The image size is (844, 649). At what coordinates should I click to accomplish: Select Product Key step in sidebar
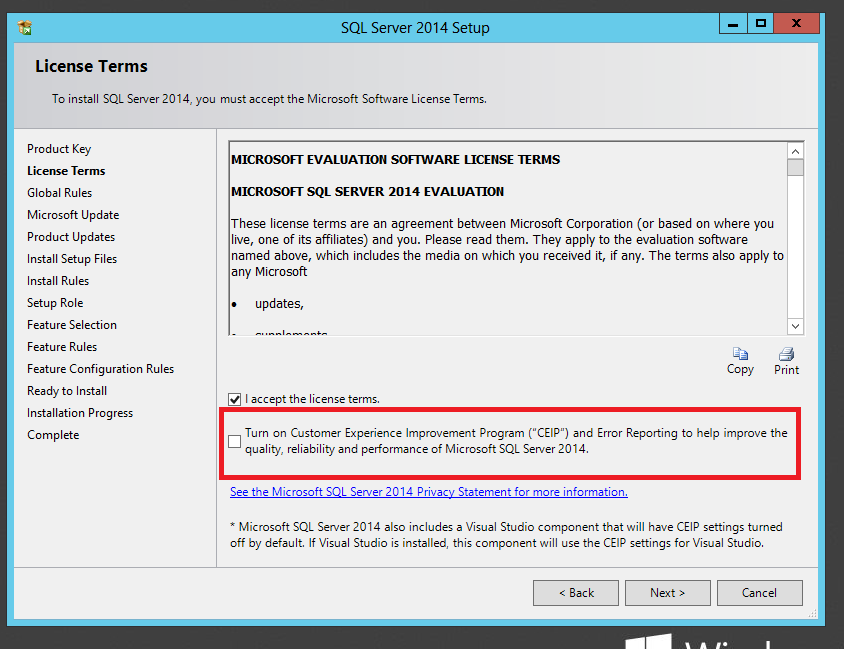coord(59,149)
